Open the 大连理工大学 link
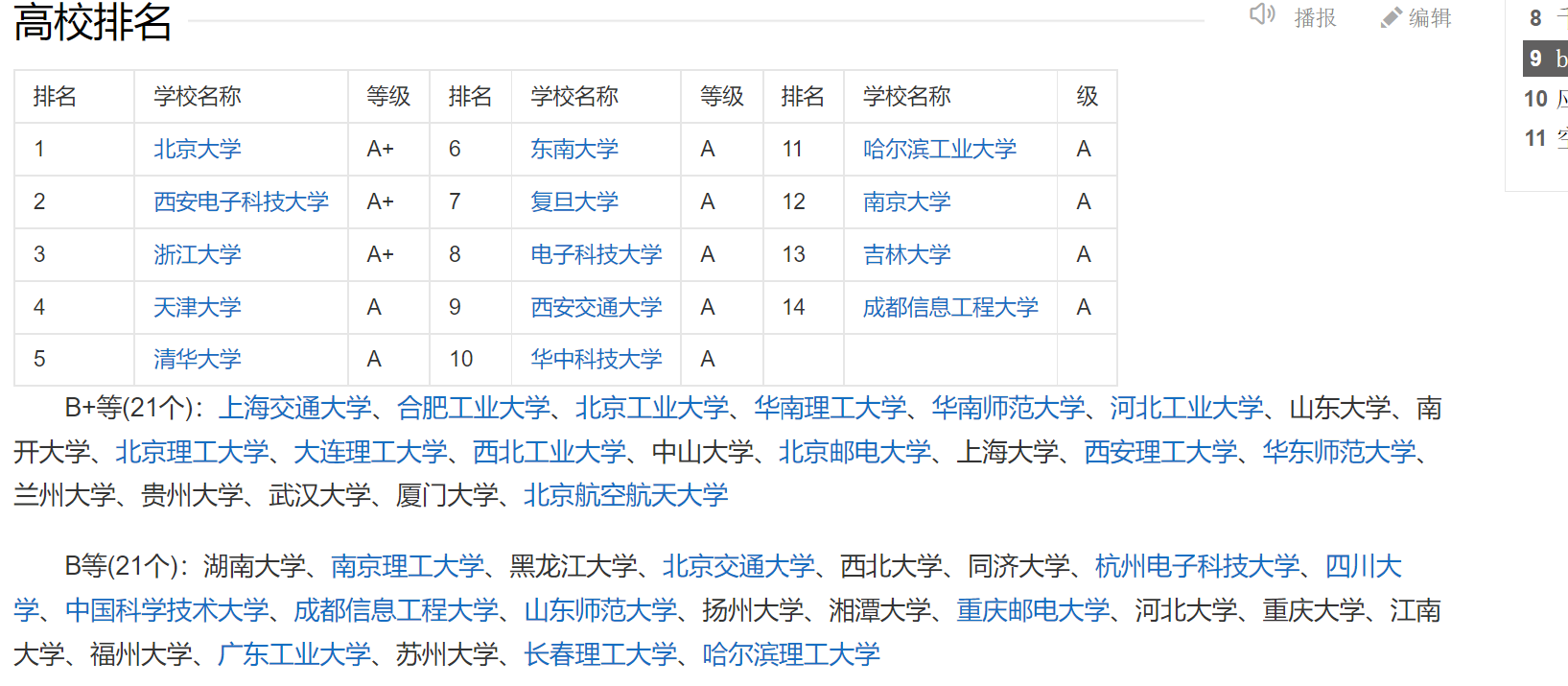Viewport: 1568px width, 686px height. (370, 452)
